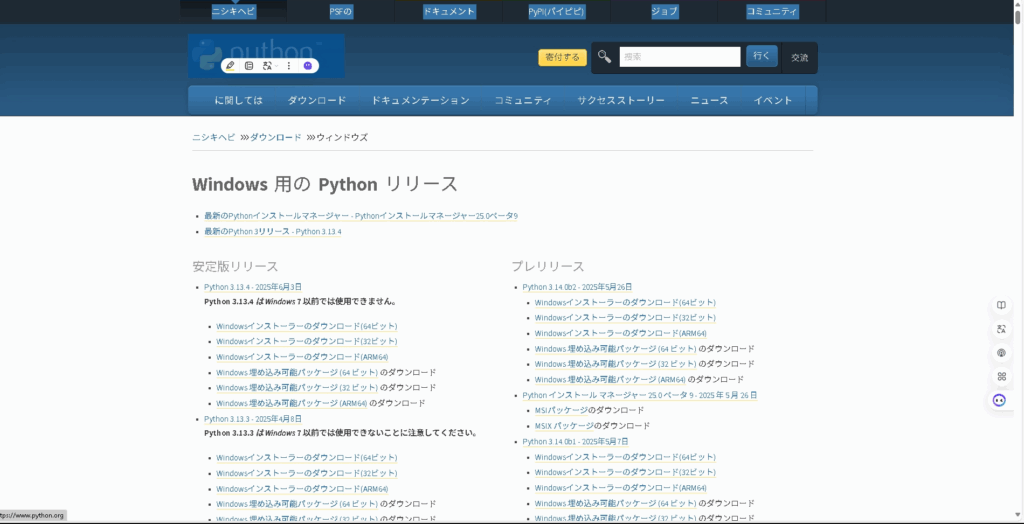
Task: Switch to the コミュニティ top tab
Action: (772, 12)
